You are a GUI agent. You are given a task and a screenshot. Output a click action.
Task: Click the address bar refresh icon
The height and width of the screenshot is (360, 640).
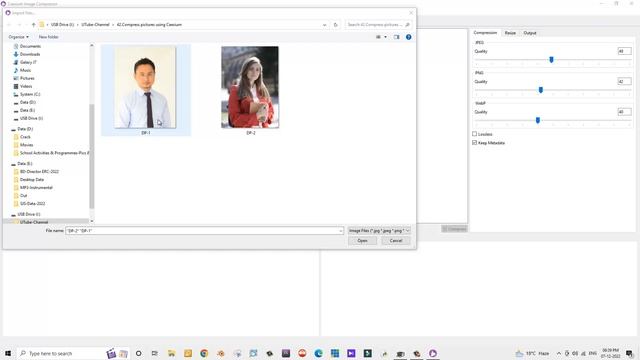pyautogui.click(x=336, y=24)
